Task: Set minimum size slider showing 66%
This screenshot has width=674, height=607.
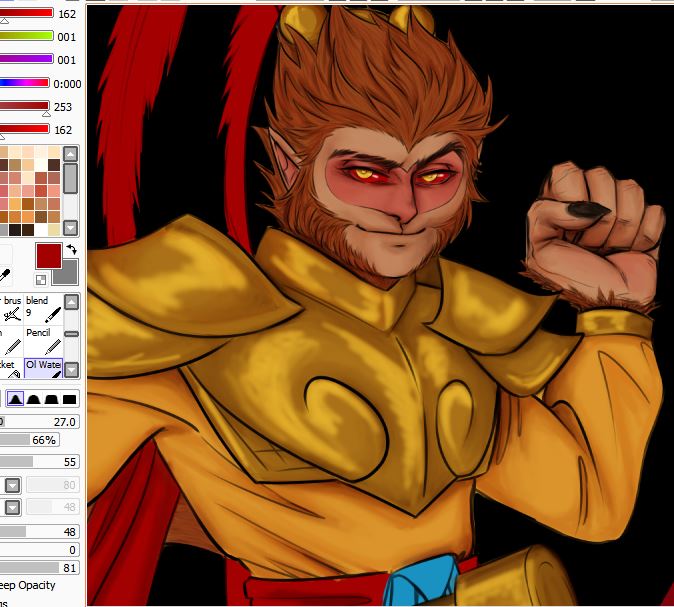Action: (30, 440)
